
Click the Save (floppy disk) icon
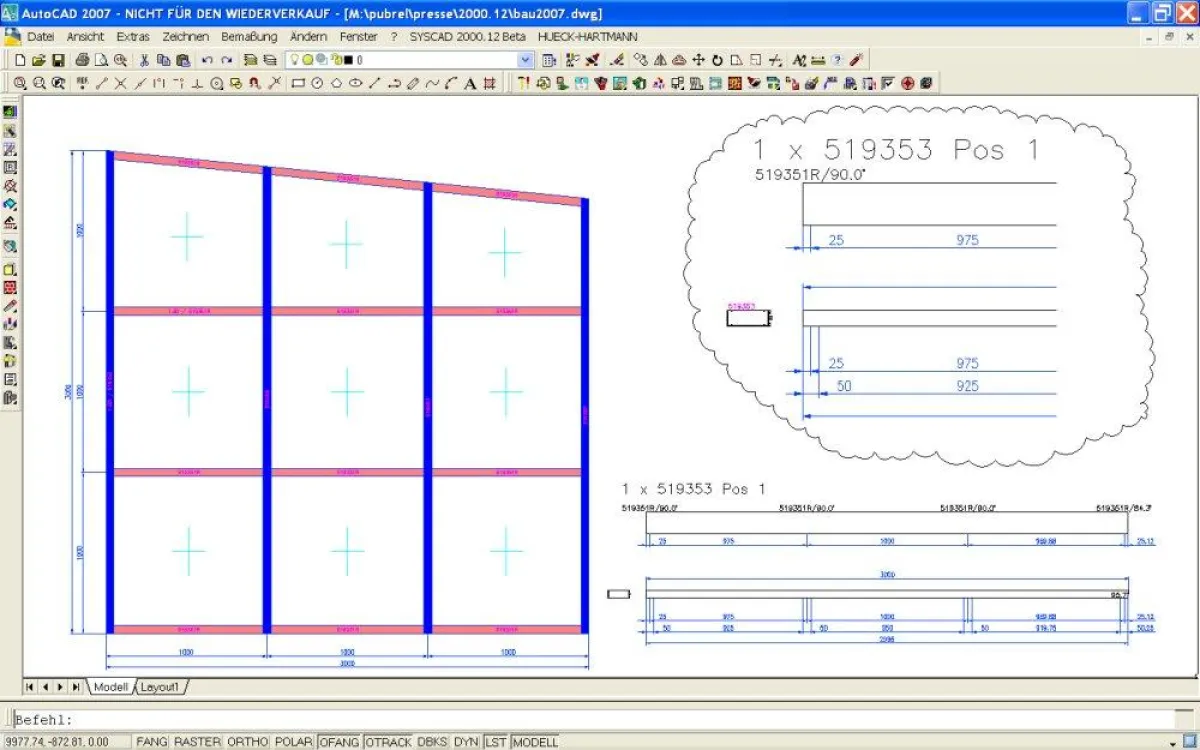(x=58, y=60)
